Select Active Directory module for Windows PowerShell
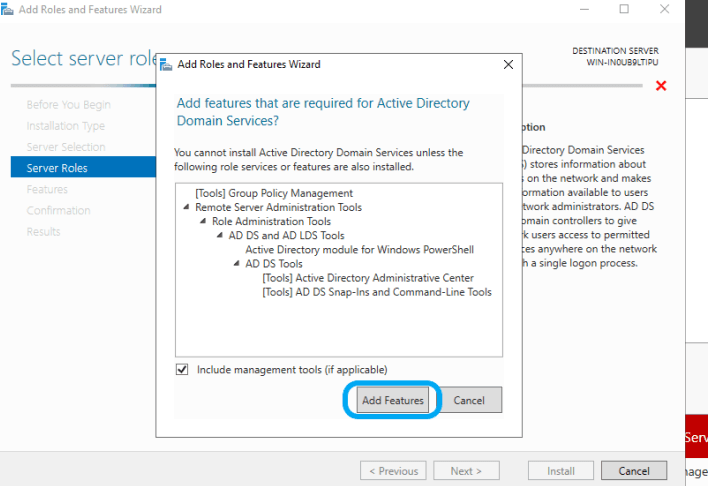The width and height of the screenshot is (708, 486). pyautogui.click(x=359, y=249)
